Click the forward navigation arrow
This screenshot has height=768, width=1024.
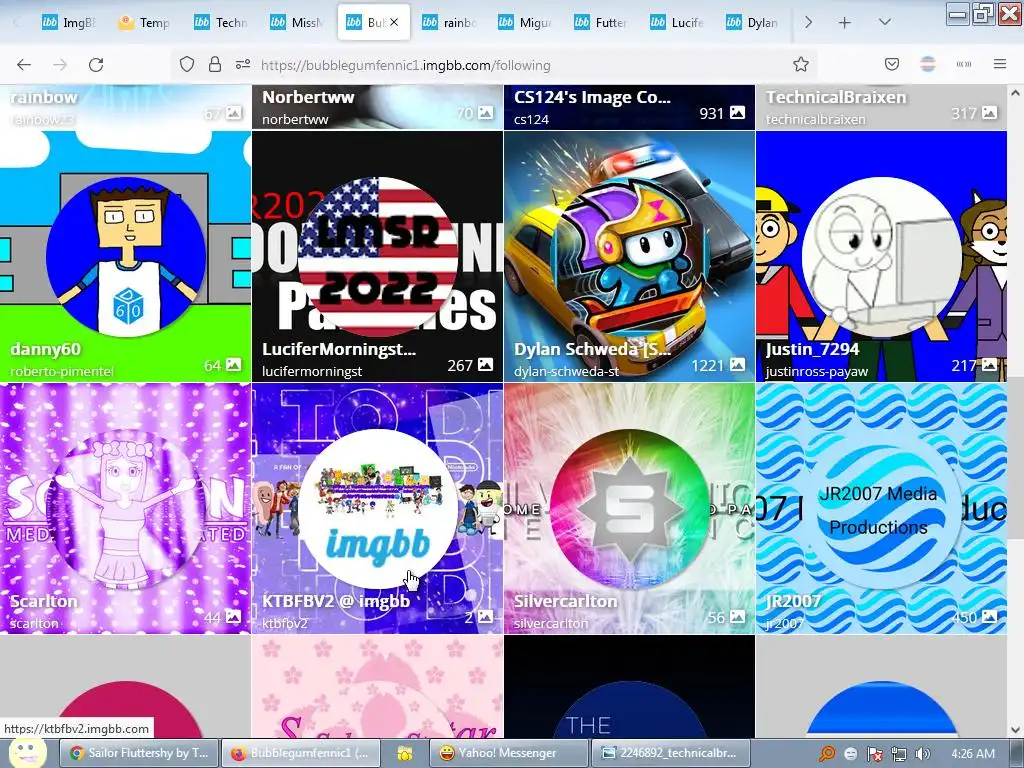pyautogui.click(x=60, y=65)
